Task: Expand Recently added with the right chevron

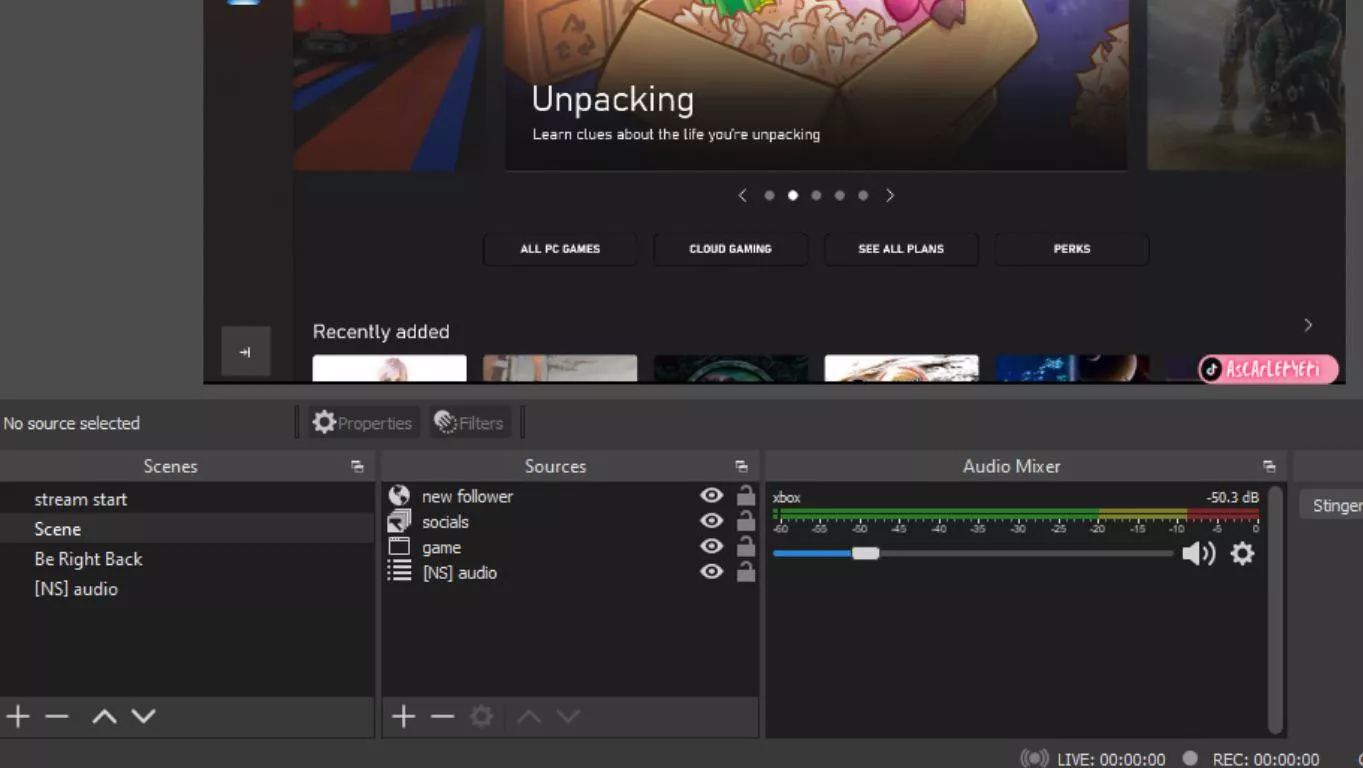Action: pos(1308,324)
